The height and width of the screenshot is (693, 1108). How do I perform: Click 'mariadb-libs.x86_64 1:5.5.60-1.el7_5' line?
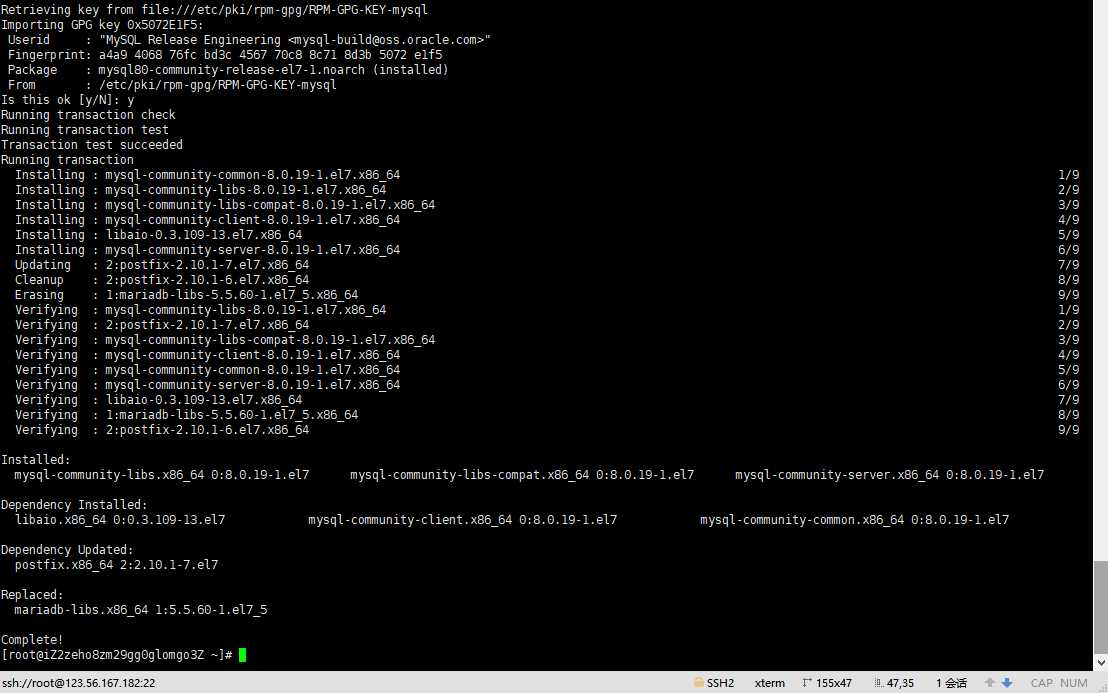pos(141,610)
